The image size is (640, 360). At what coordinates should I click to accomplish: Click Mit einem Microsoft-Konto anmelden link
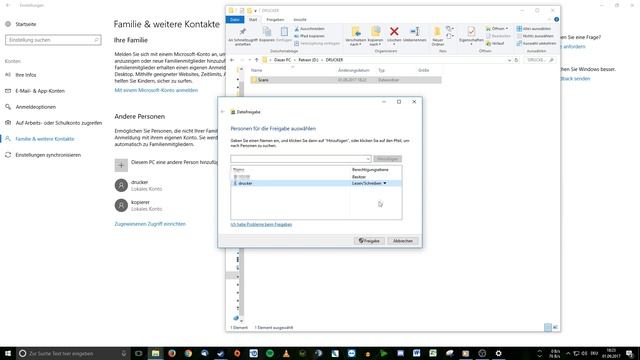click(x=156, y=90)
